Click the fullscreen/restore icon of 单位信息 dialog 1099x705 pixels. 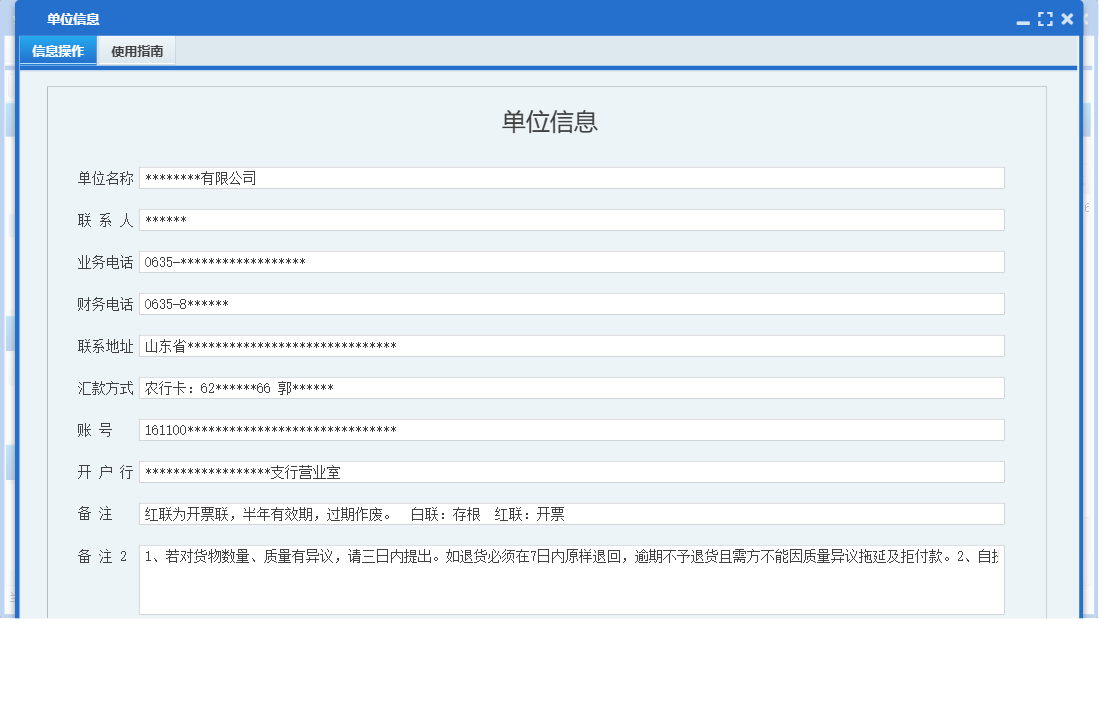pyautogui.click(x=1047, y=17)
